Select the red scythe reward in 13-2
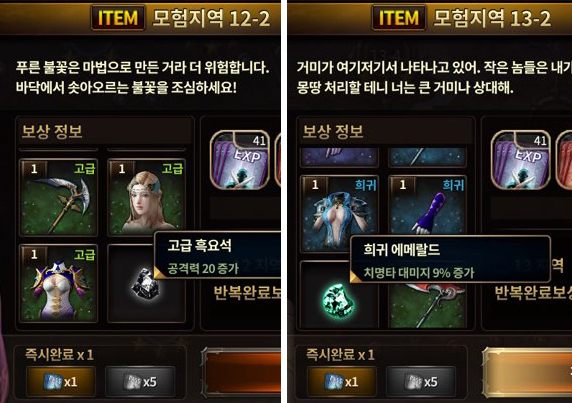The image size is (572, 403). pos(427,306)
